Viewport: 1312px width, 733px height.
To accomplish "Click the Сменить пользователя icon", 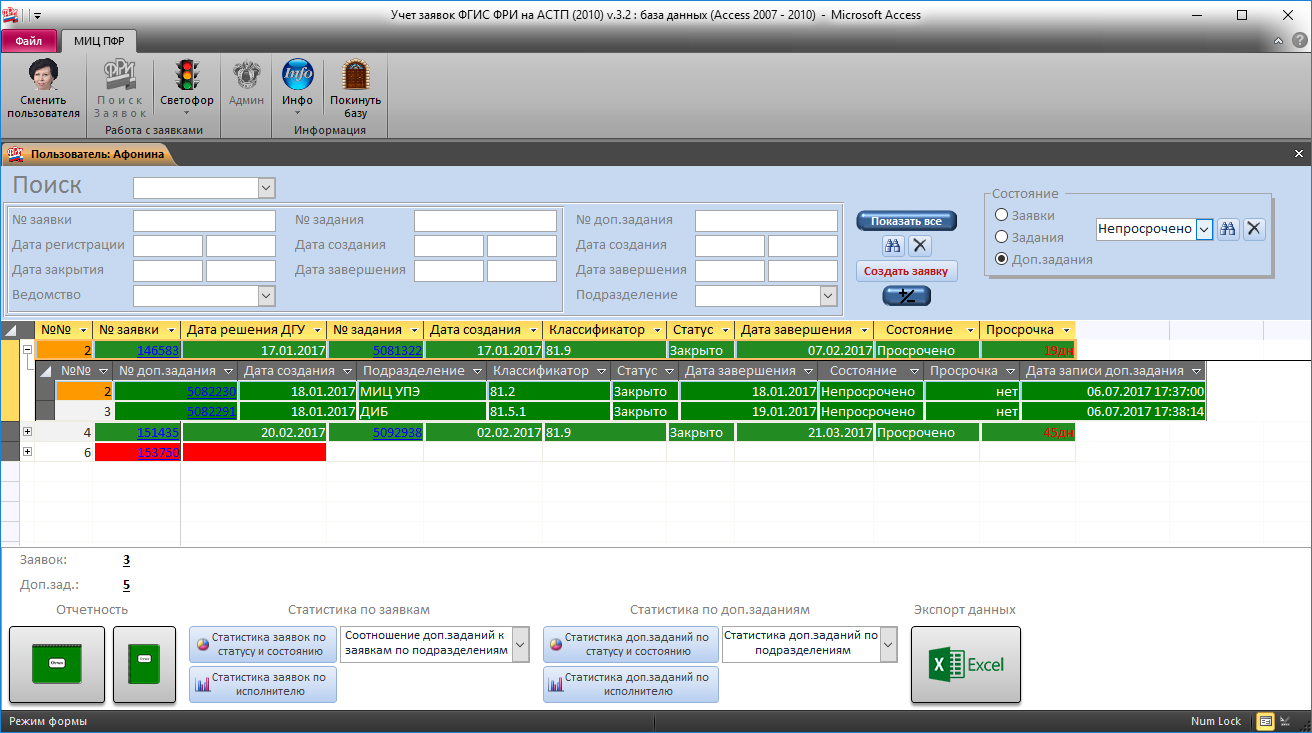I will [43, 77].
